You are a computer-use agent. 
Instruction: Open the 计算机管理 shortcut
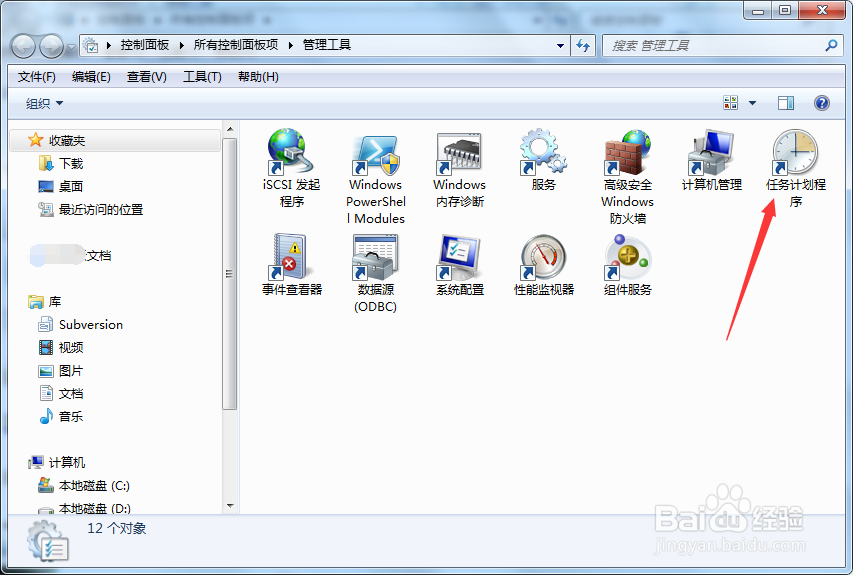[x=712, y=160]
